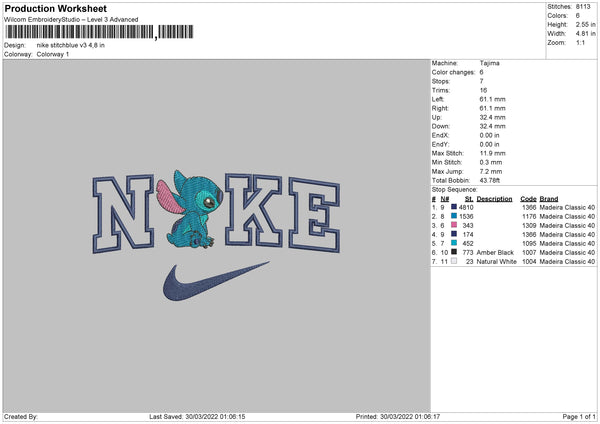Select the Wilcom EmbroideryStudio Level 3 Advanced subtitle
Viewport: 600px width, 424px height.
71,20
